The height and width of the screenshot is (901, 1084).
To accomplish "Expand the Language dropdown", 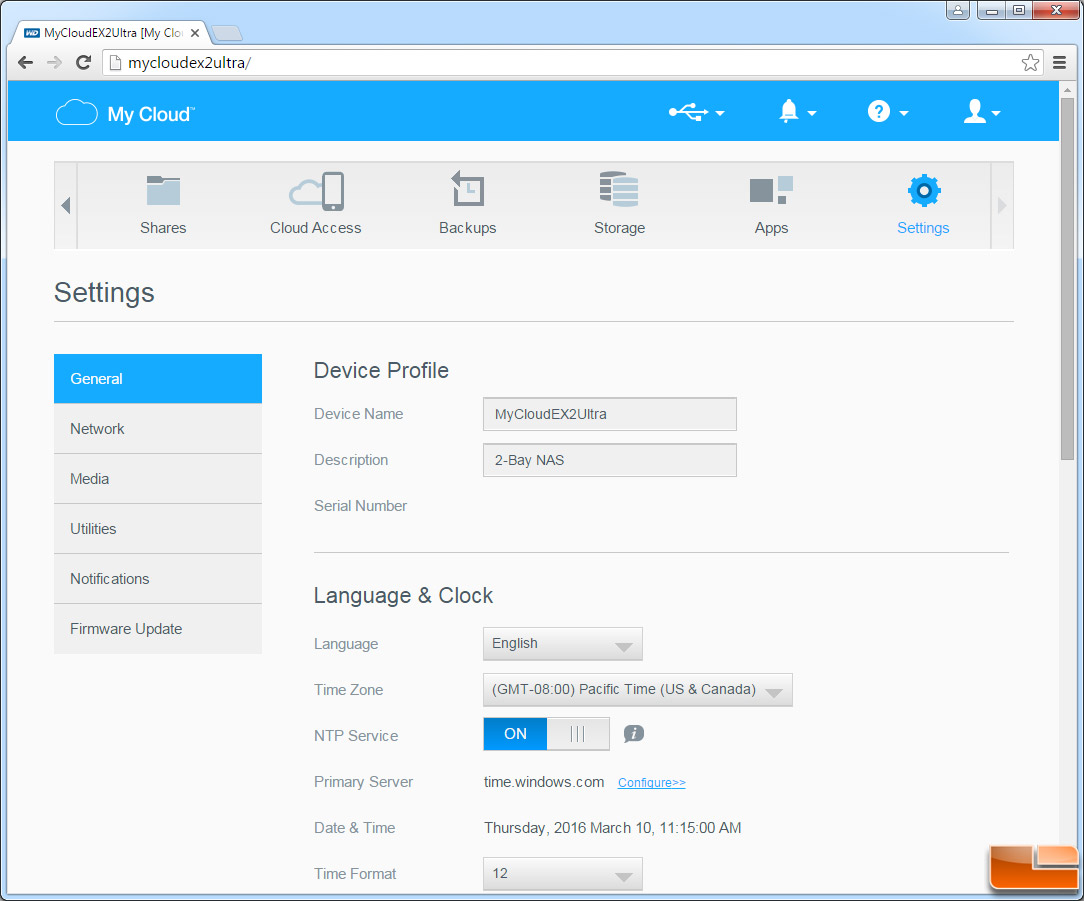I will (563, 644).
